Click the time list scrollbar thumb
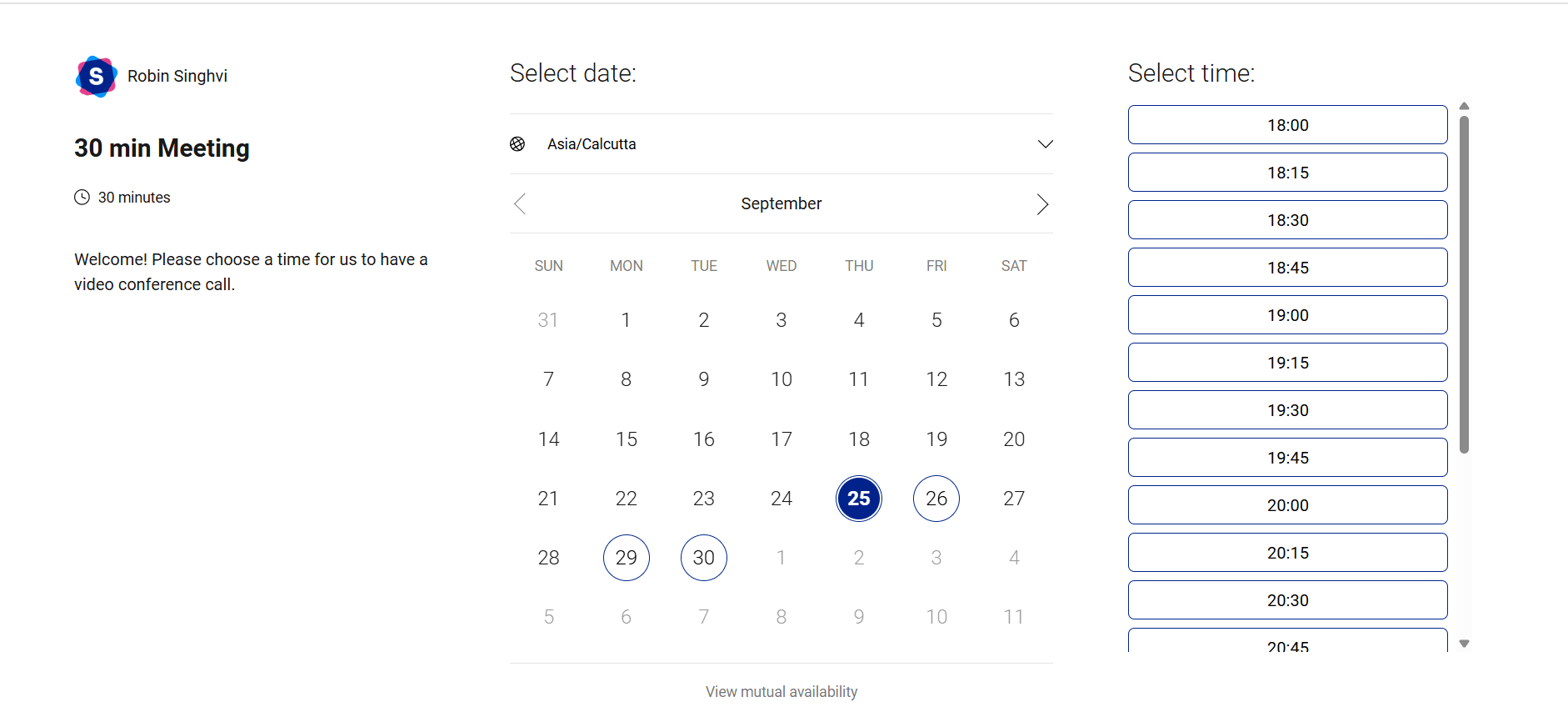Image resolution: width=1568 pixels, height=717 pixels. tap(1465, 275)
